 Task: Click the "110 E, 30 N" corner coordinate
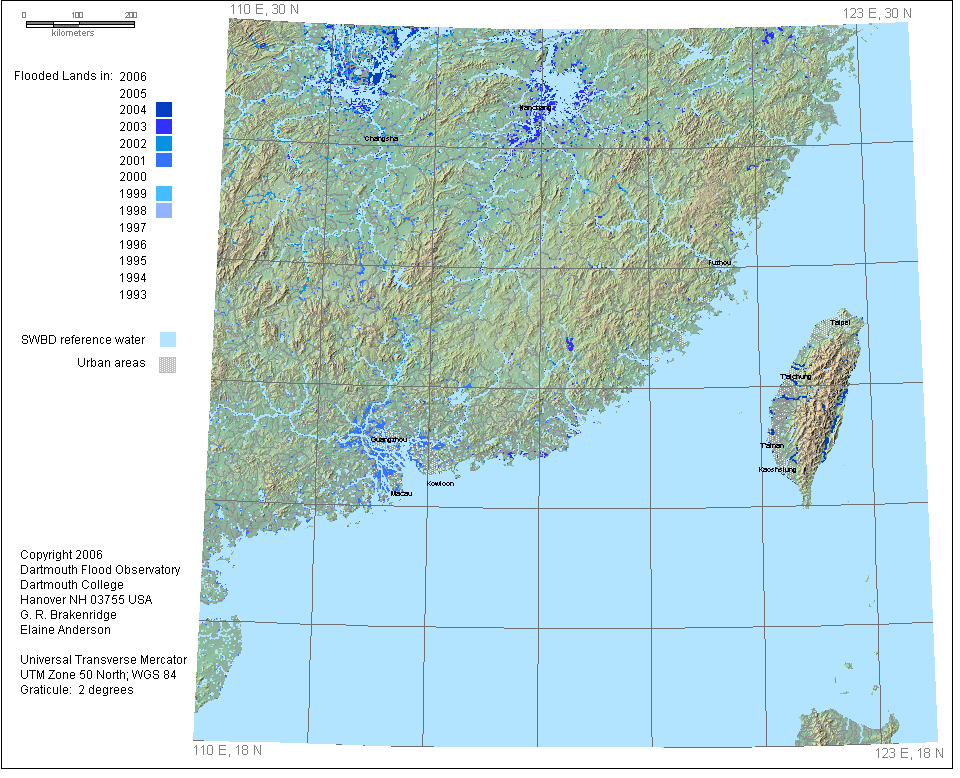[264, 9]
